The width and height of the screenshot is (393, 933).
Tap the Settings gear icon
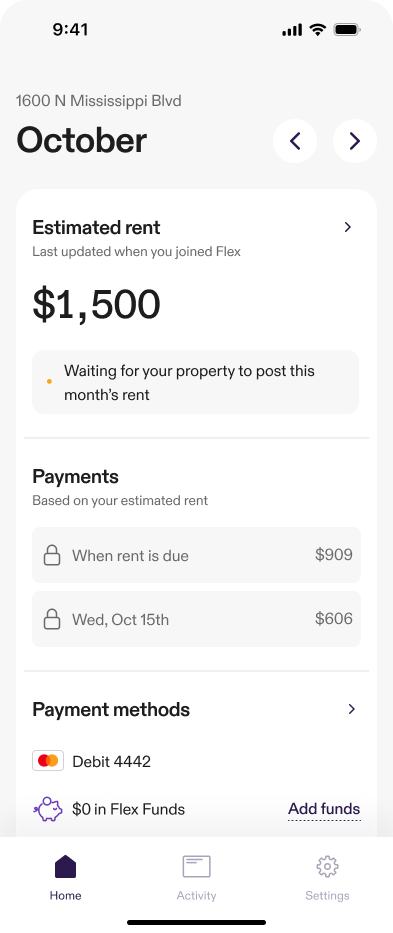(x=327, y=866)
